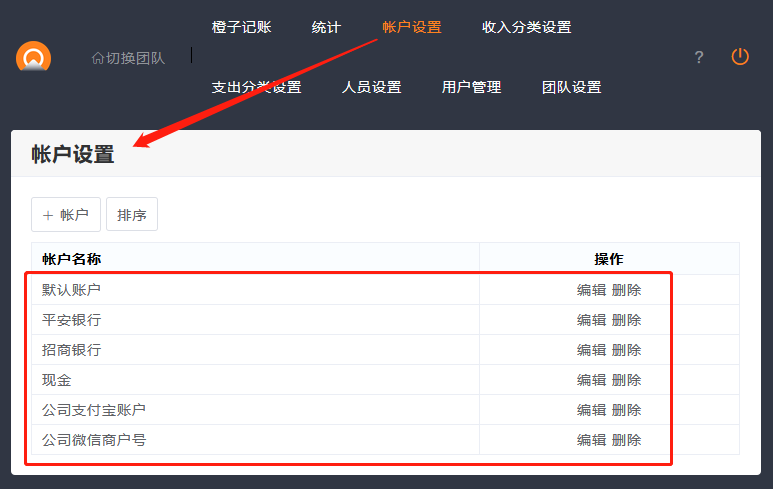This screenshot has width=773, height=489.
Task: Go to the 统计 menu item
Action: (x=326, y=27)
